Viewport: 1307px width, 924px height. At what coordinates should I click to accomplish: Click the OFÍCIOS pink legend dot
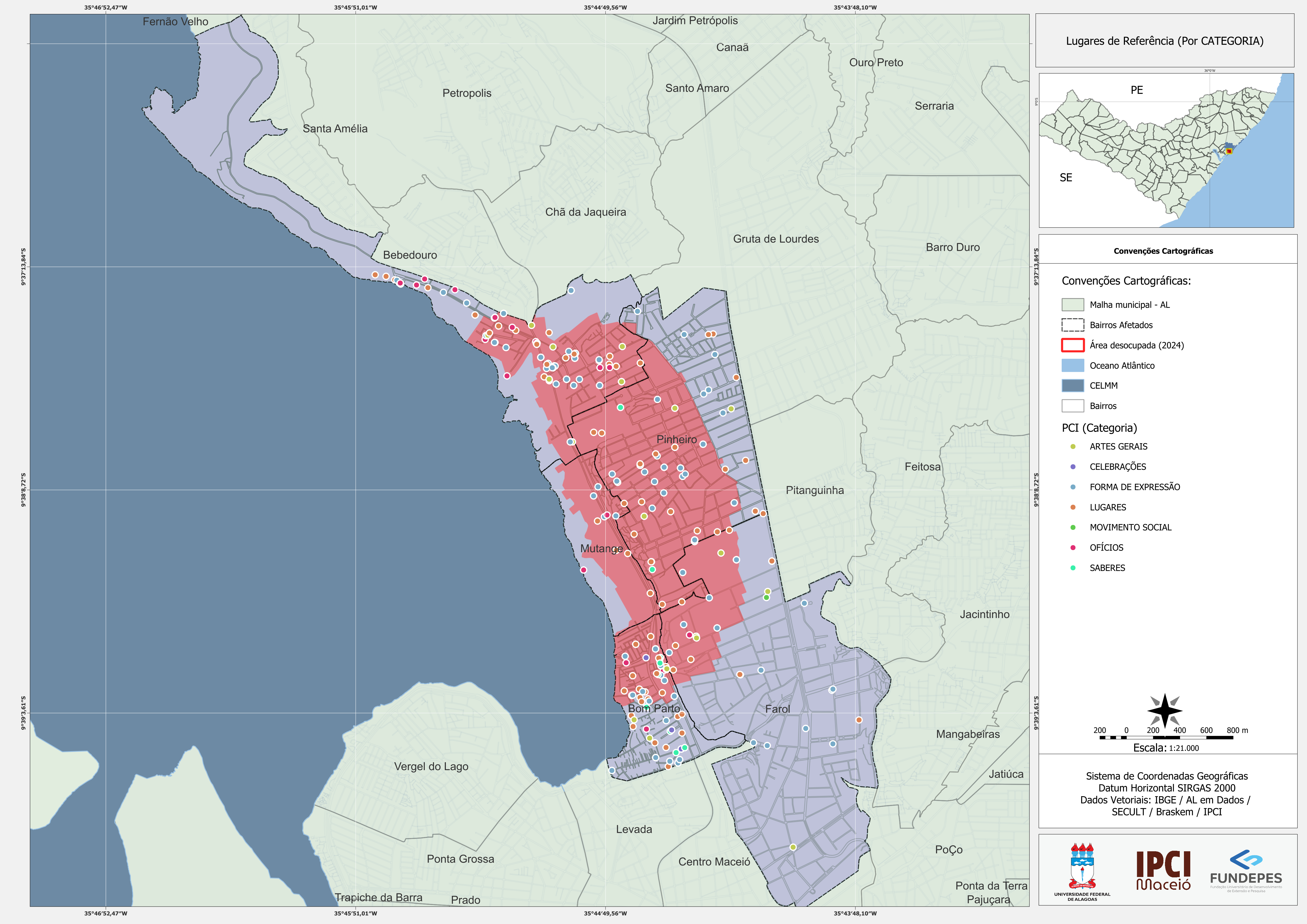[x=1073, y=548]
